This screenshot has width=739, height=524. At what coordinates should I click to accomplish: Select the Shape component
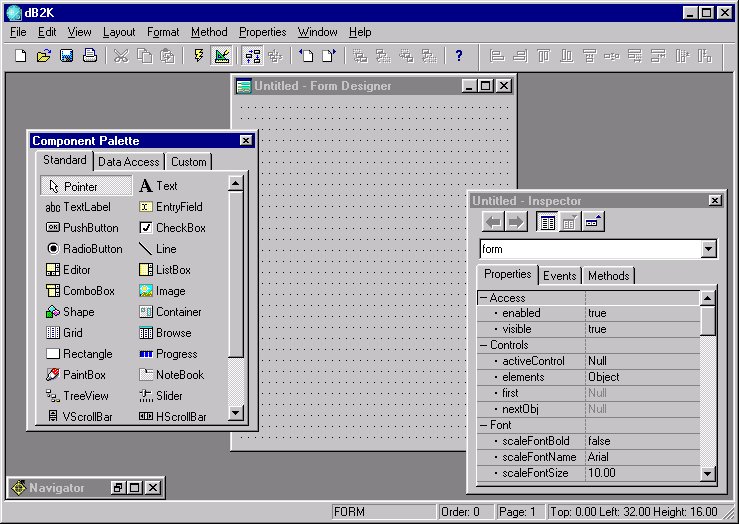[70, 312]
